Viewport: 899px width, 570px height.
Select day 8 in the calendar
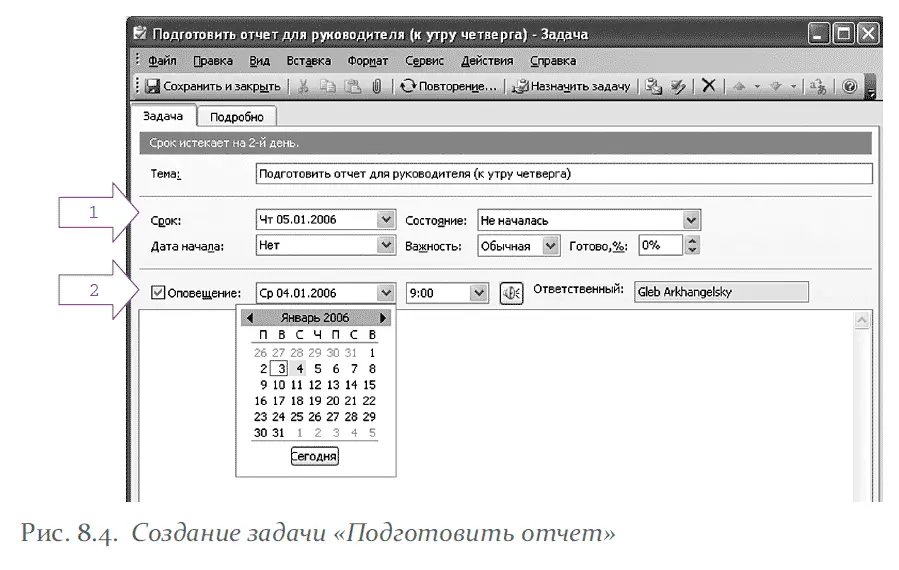click(372, 369)
